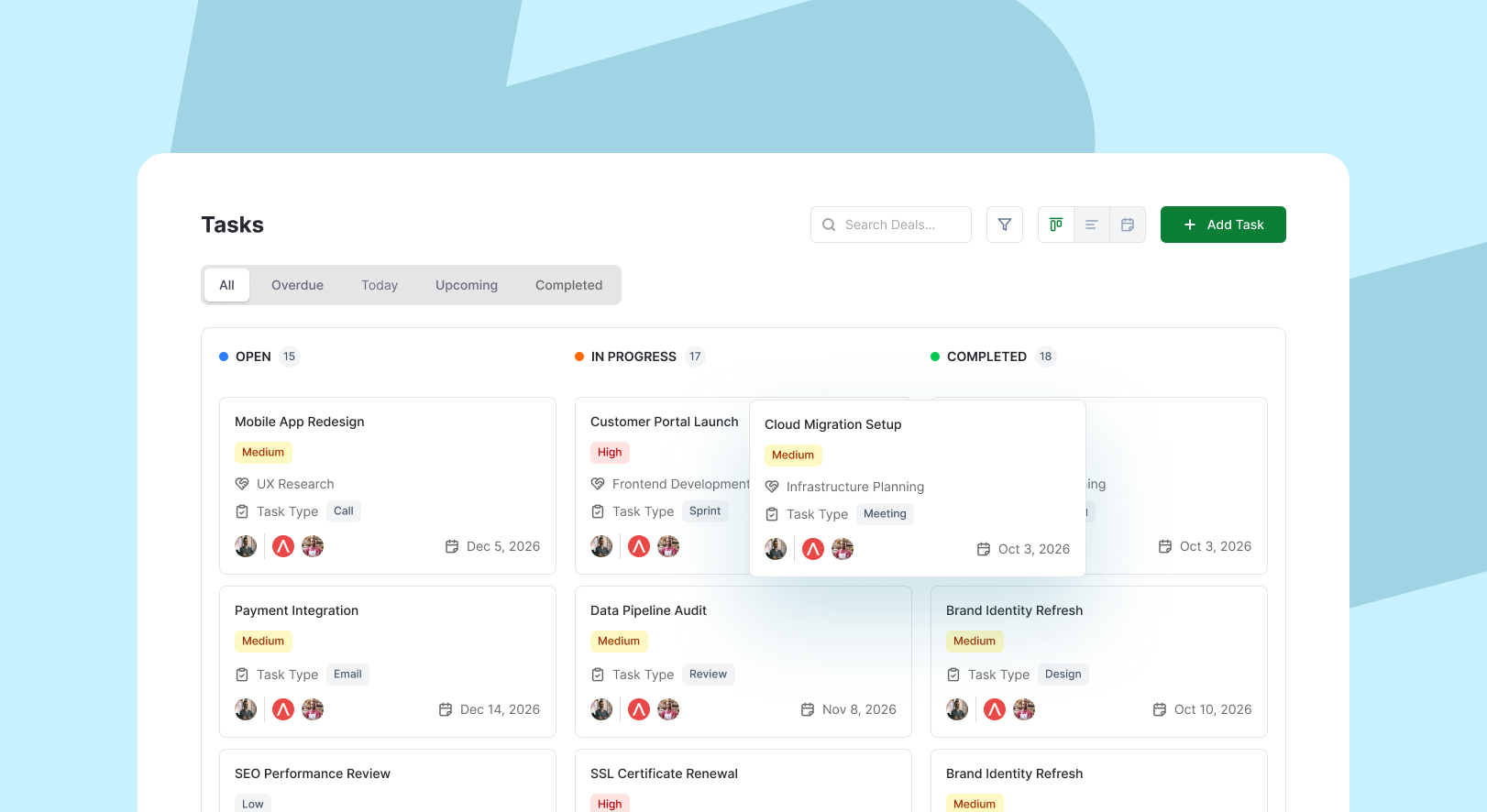Switch to list view icon
Image resolution: width=1487 pixels, height=812 pixels.
click(1092, 225)
